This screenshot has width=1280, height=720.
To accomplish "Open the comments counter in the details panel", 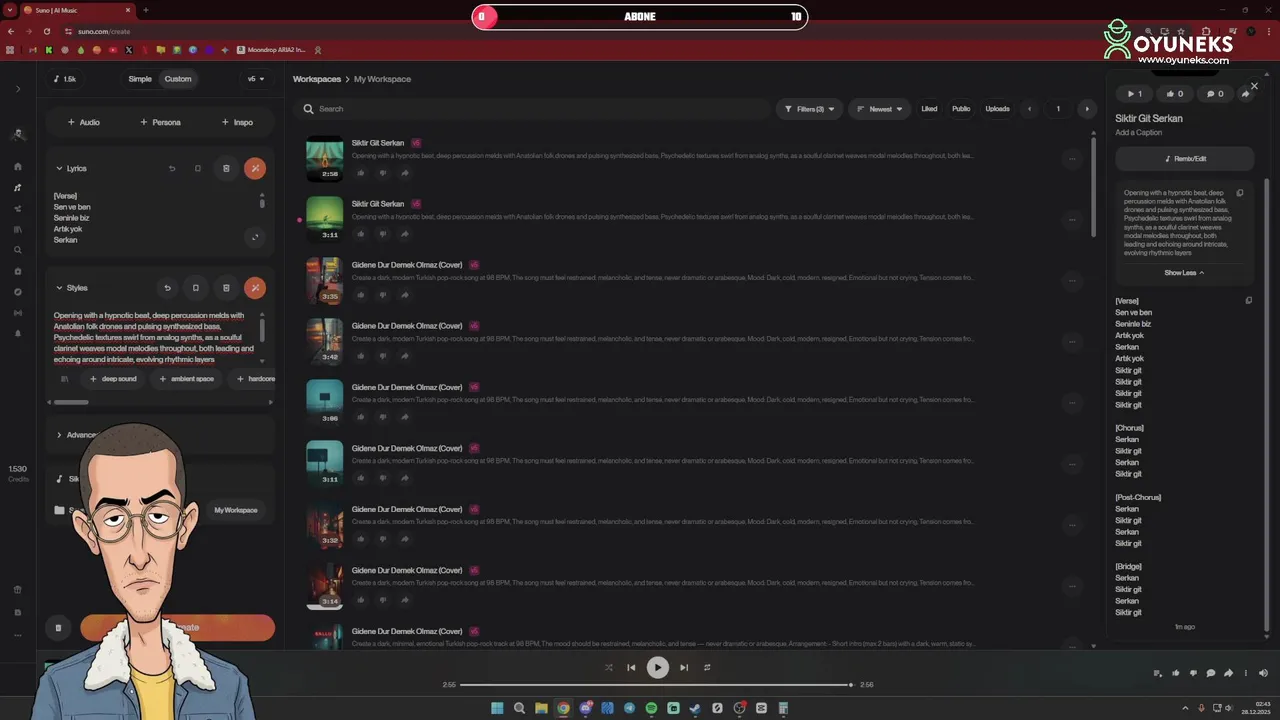I will point(1215,94).
